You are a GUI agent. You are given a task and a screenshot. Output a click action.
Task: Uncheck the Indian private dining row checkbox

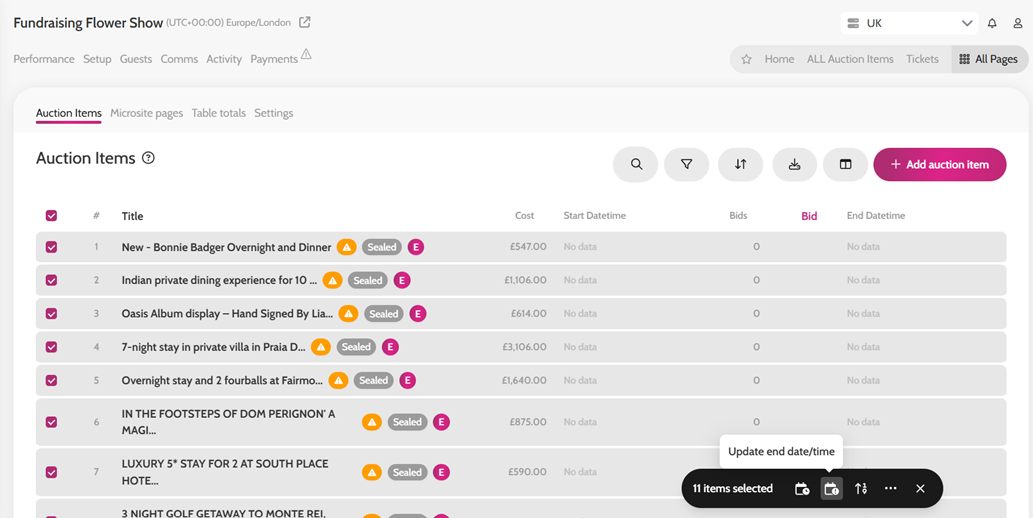[x=51, y=280]
